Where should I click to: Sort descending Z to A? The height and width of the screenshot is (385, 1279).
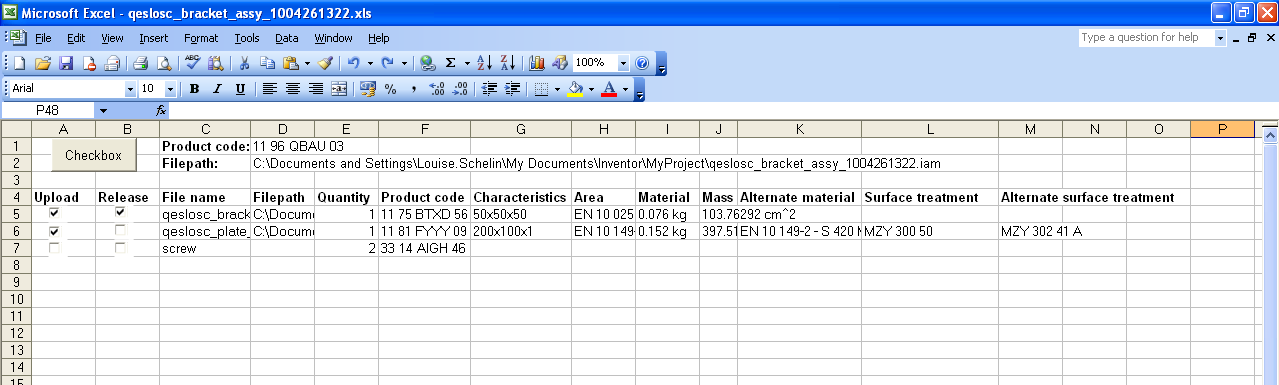[507, 63]
